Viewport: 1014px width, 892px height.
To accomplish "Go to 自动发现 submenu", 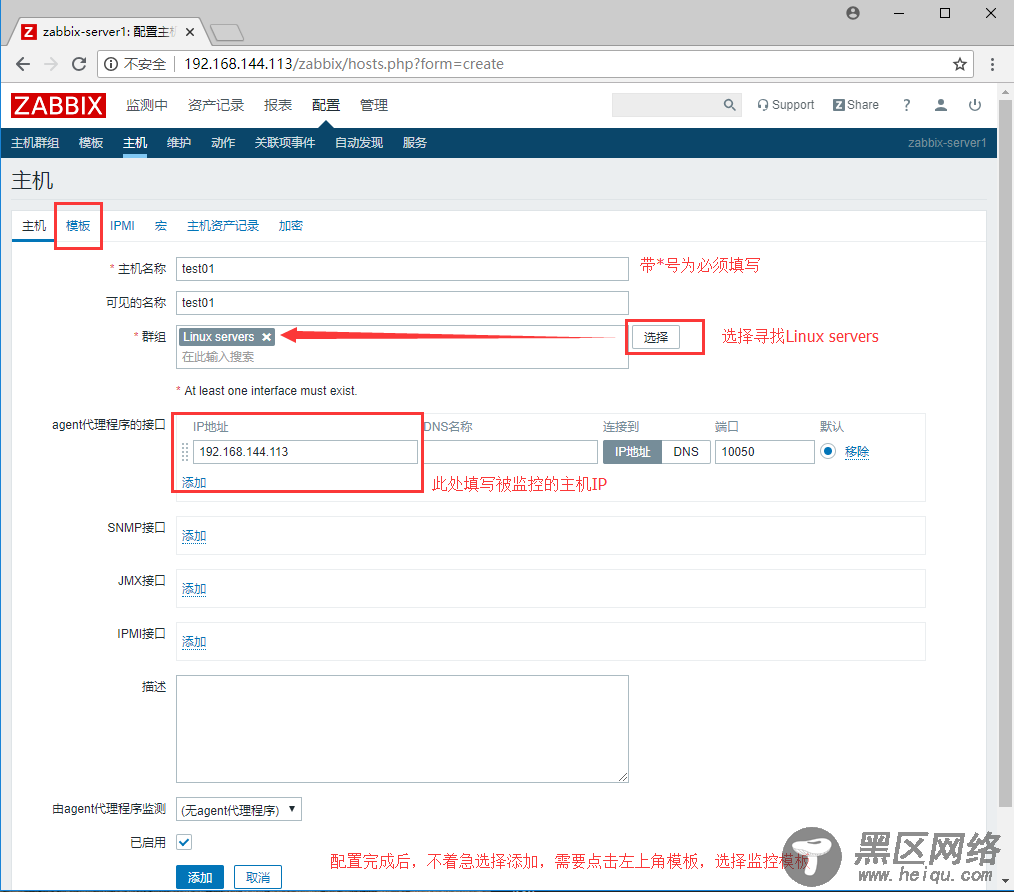I will click(359, 143).
